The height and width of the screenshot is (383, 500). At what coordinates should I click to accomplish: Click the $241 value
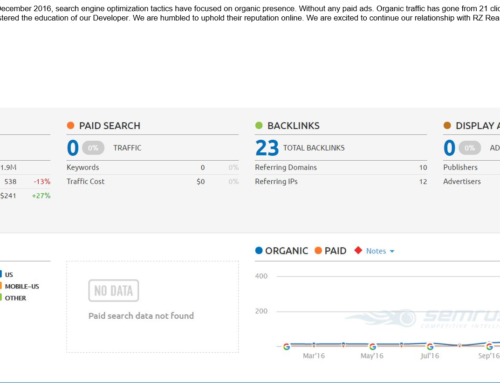(8, 196)
